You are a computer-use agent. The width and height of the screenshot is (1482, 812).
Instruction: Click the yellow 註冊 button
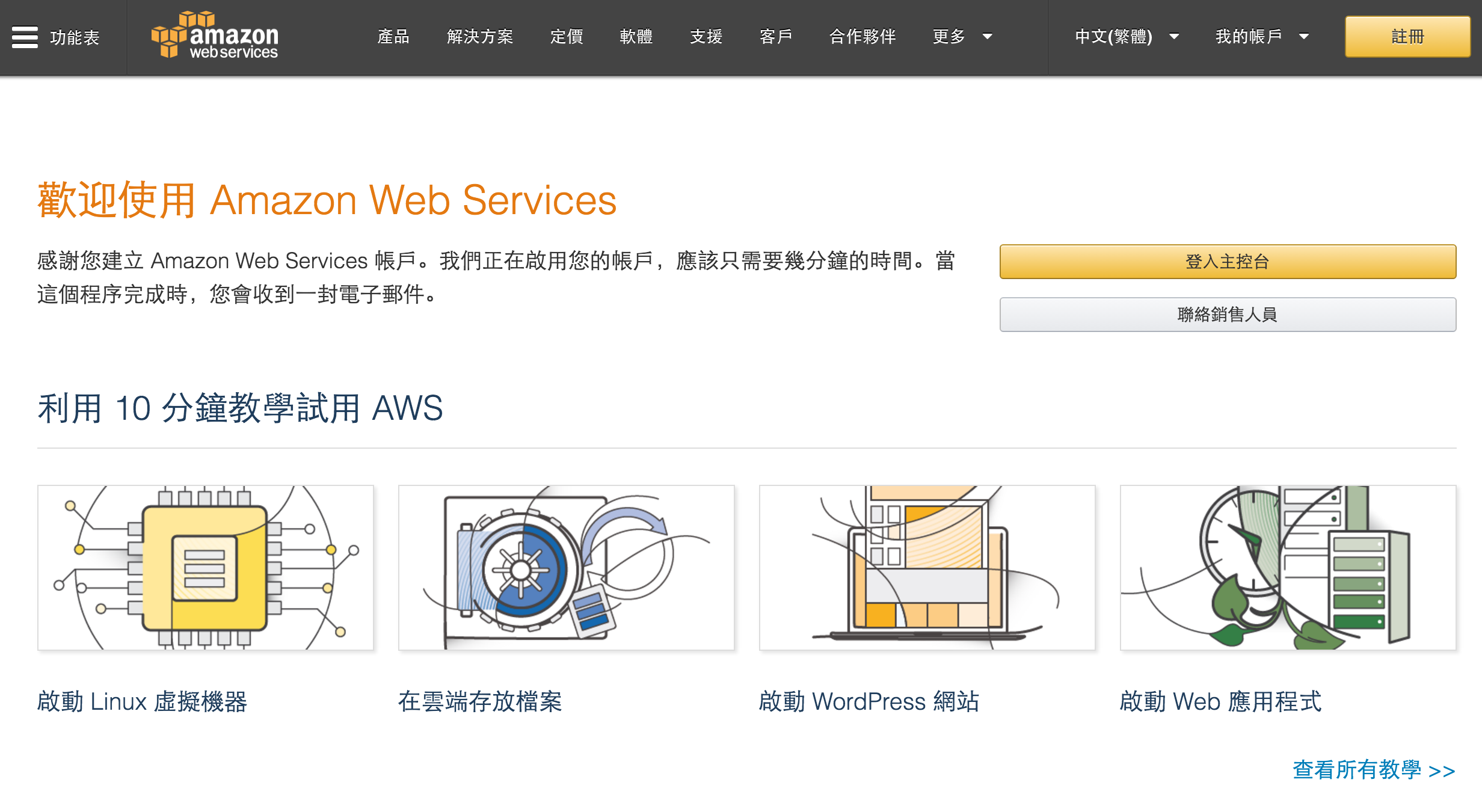click(x=1407, y=37)
